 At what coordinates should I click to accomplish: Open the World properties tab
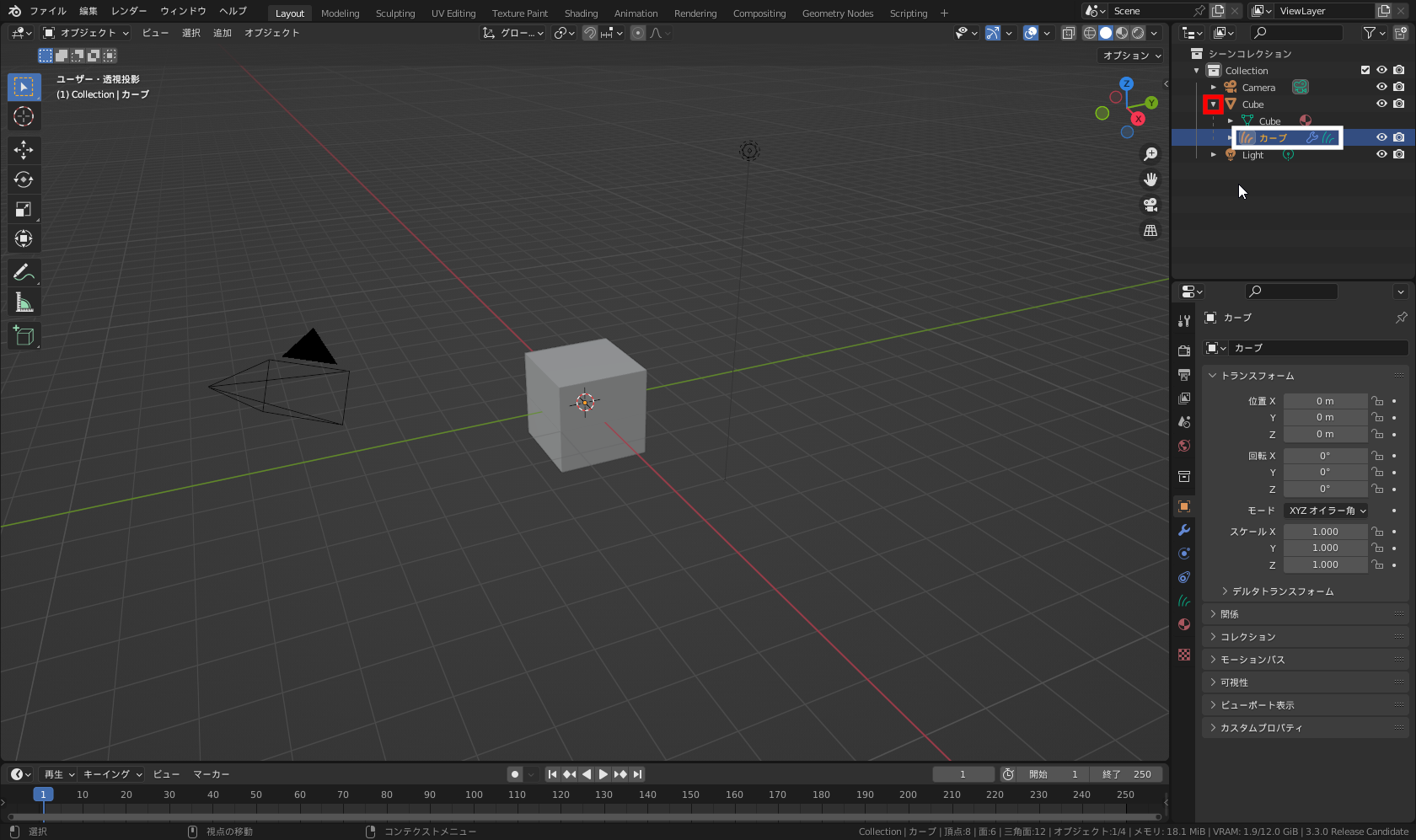click(1184, 446)
